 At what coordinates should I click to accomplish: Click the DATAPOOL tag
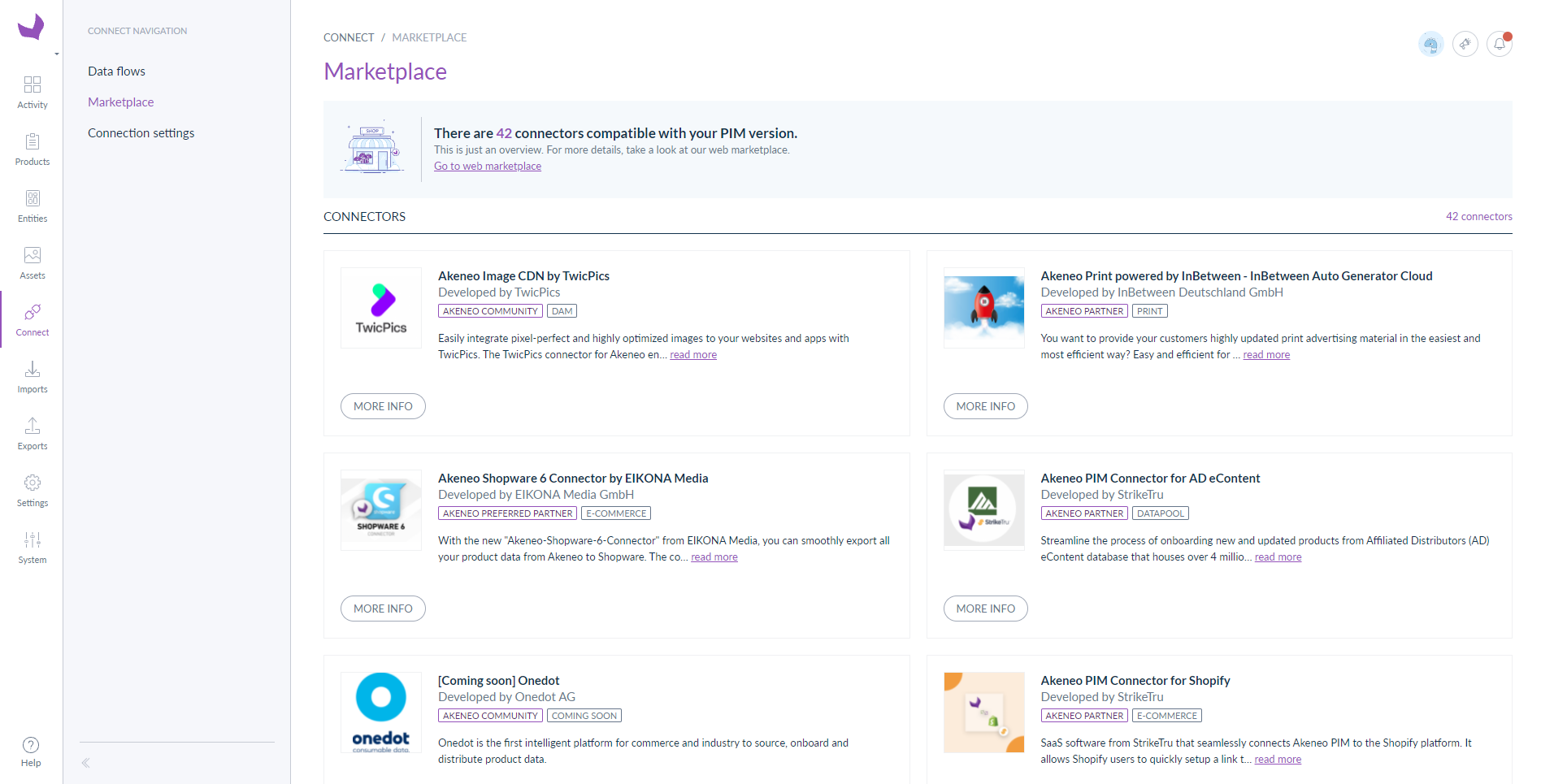[x=1160, y=513]
